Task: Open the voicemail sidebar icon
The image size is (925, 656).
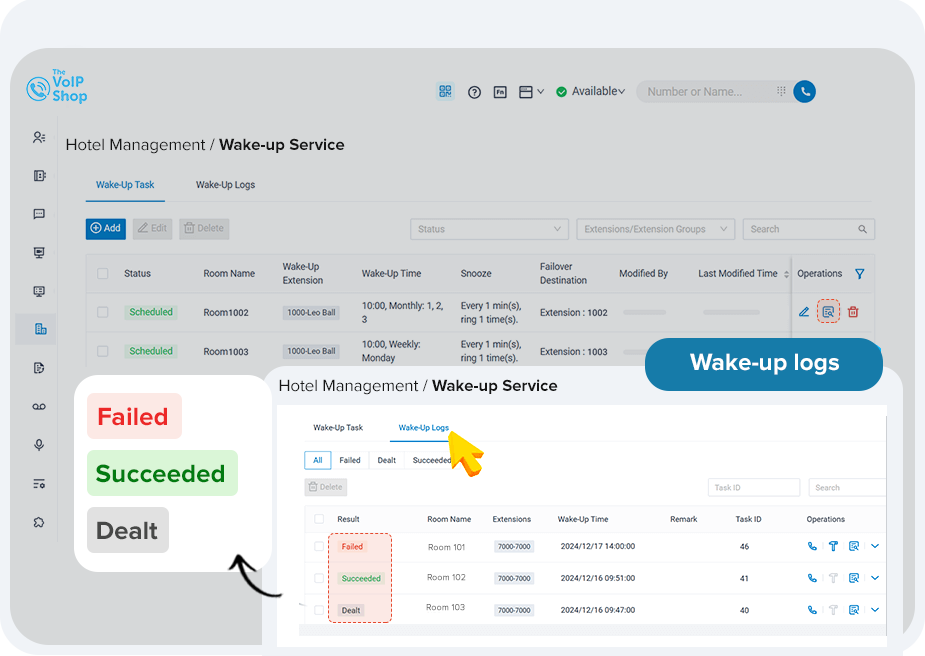Action: tap(39, 407)
